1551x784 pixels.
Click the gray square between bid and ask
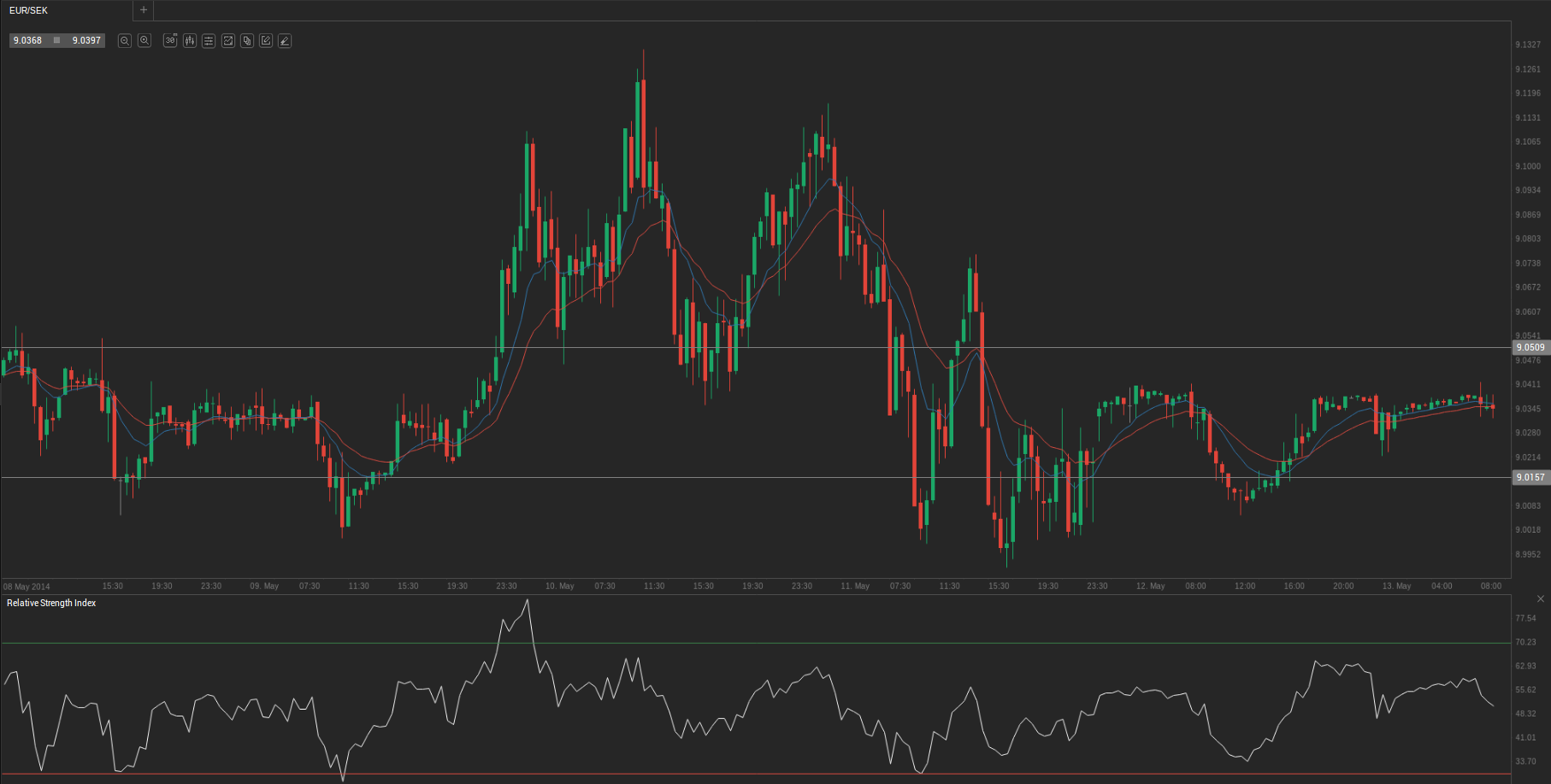tap(57, 41)
